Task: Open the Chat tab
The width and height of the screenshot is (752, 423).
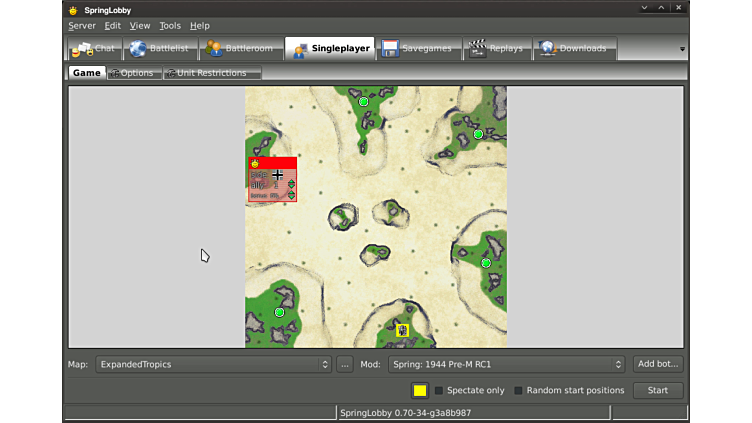Action: point(93,49)
